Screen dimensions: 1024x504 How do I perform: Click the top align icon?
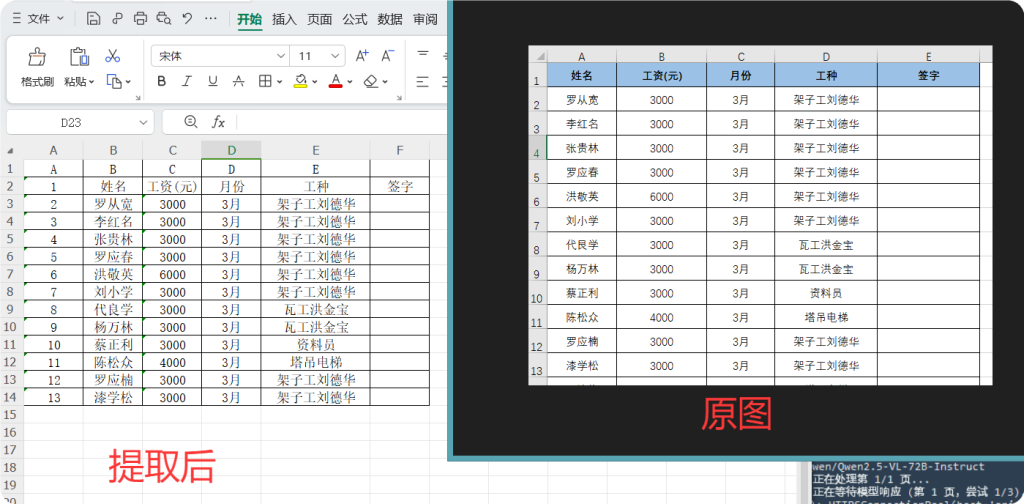pos(423,56)
